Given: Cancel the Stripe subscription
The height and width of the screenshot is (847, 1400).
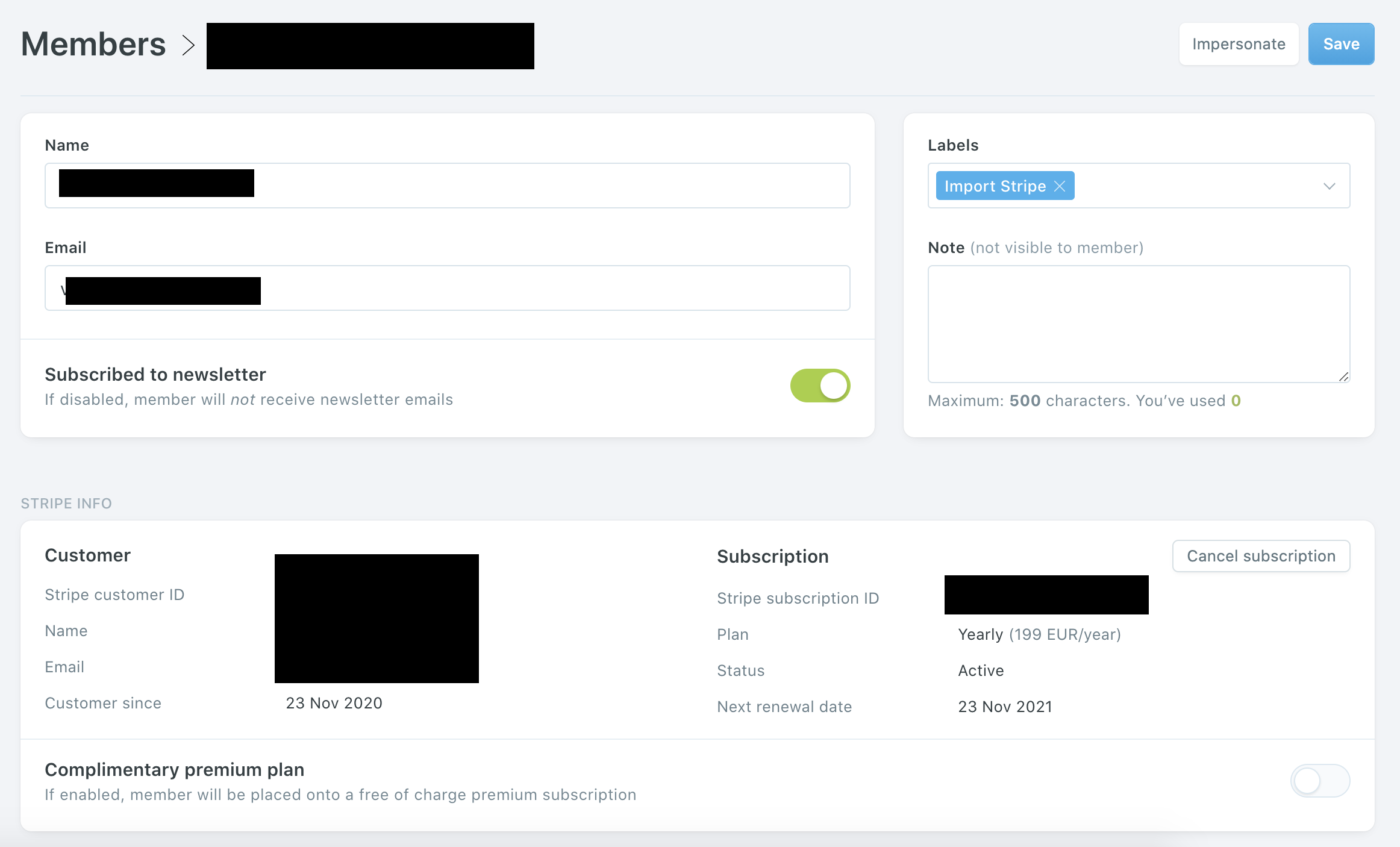Looking at the screenshot, I should pyautogui.click(x=1261, y=556).
